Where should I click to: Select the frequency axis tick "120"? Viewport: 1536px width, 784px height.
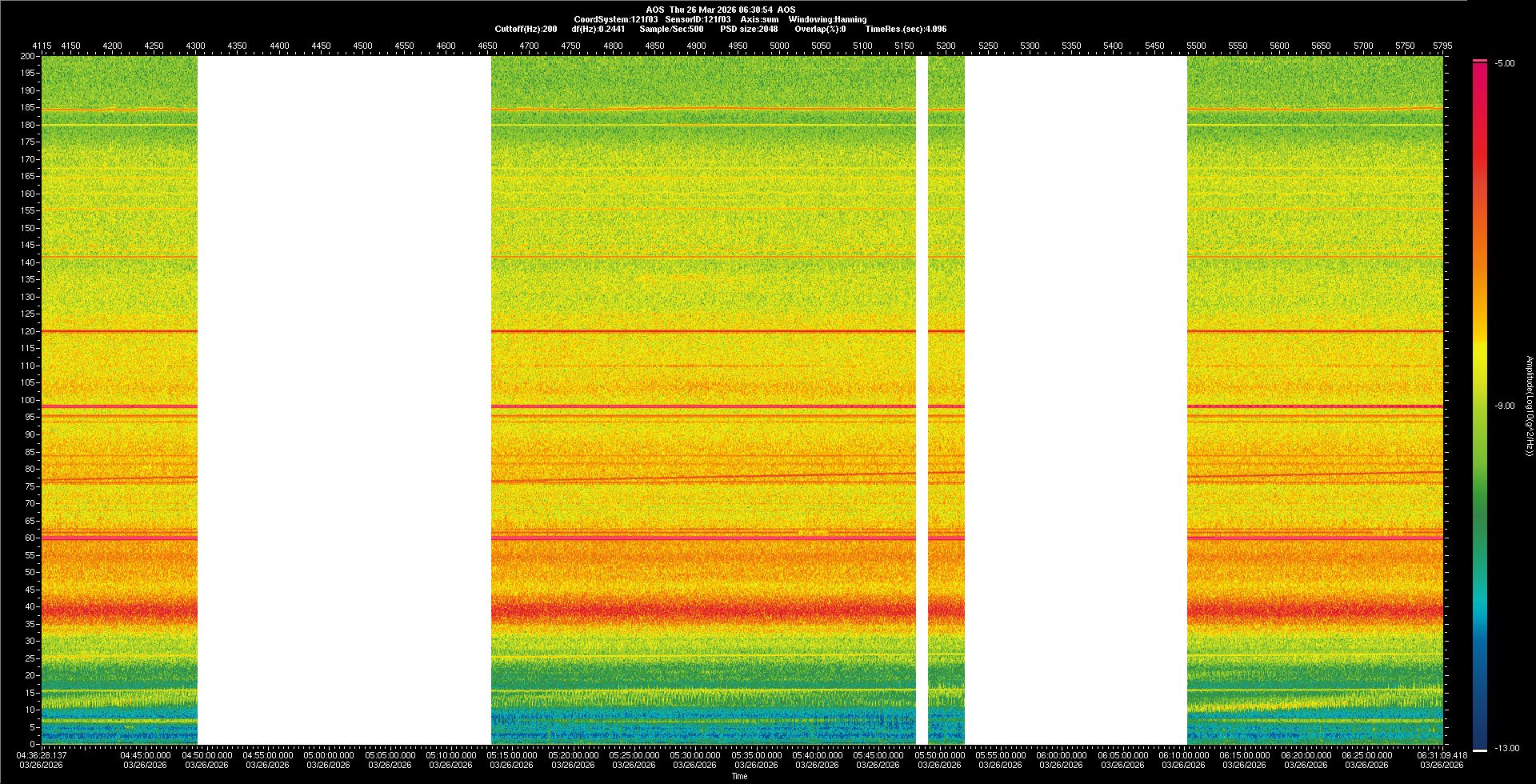click(28, 331)
